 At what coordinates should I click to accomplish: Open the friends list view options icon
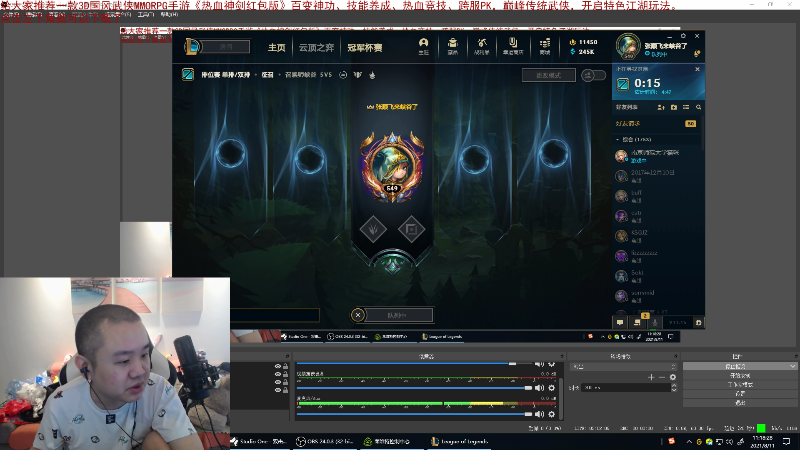[686, 107]
